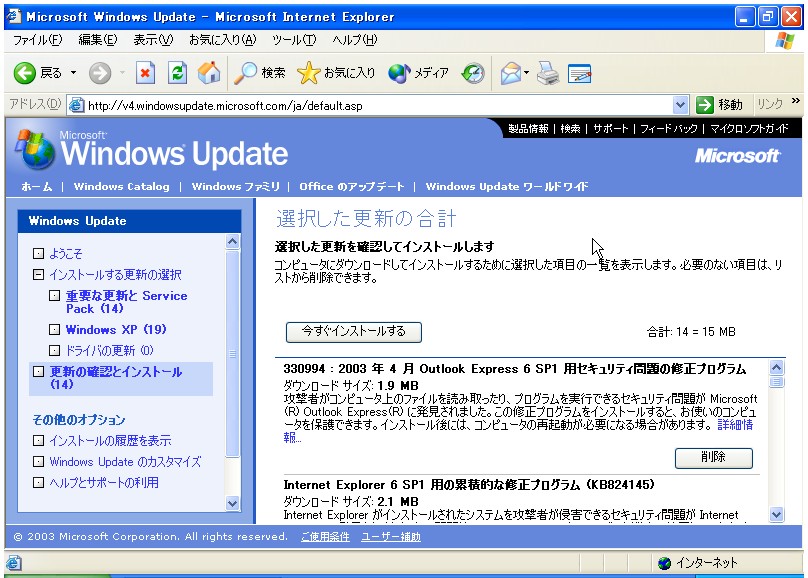This screenshot has height=578, width=808.
Task: Click the box beside 更新の確認とインストール
Action: 38,371
